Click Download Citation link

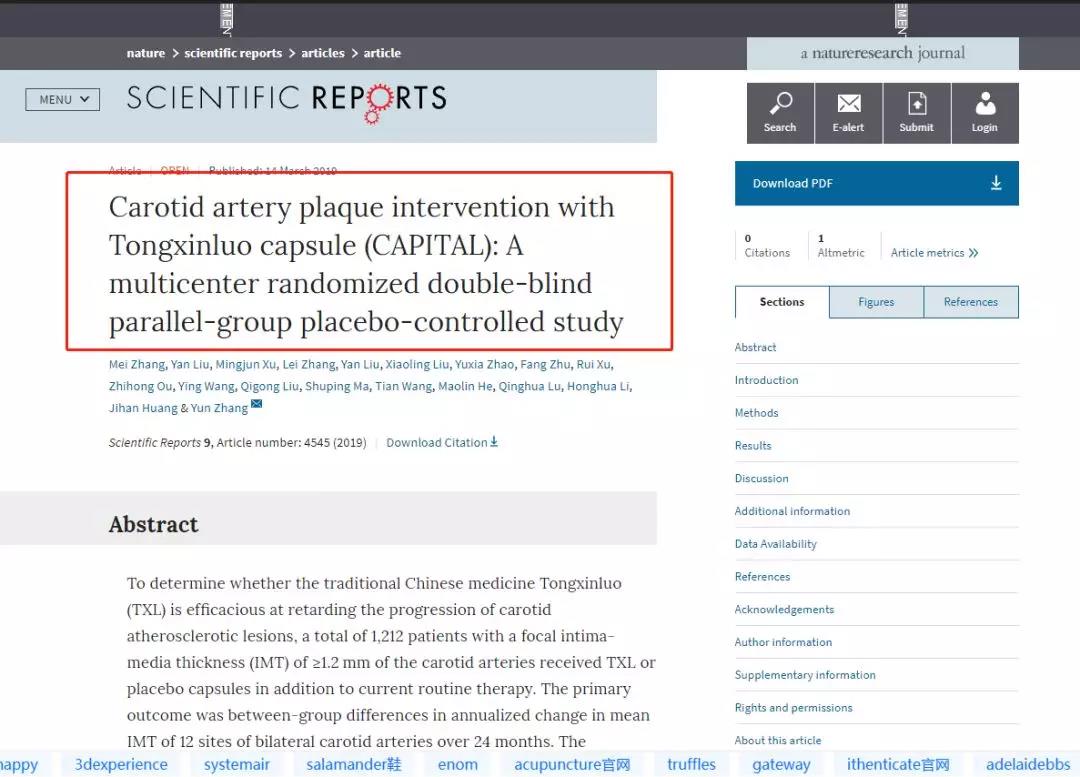441,442
